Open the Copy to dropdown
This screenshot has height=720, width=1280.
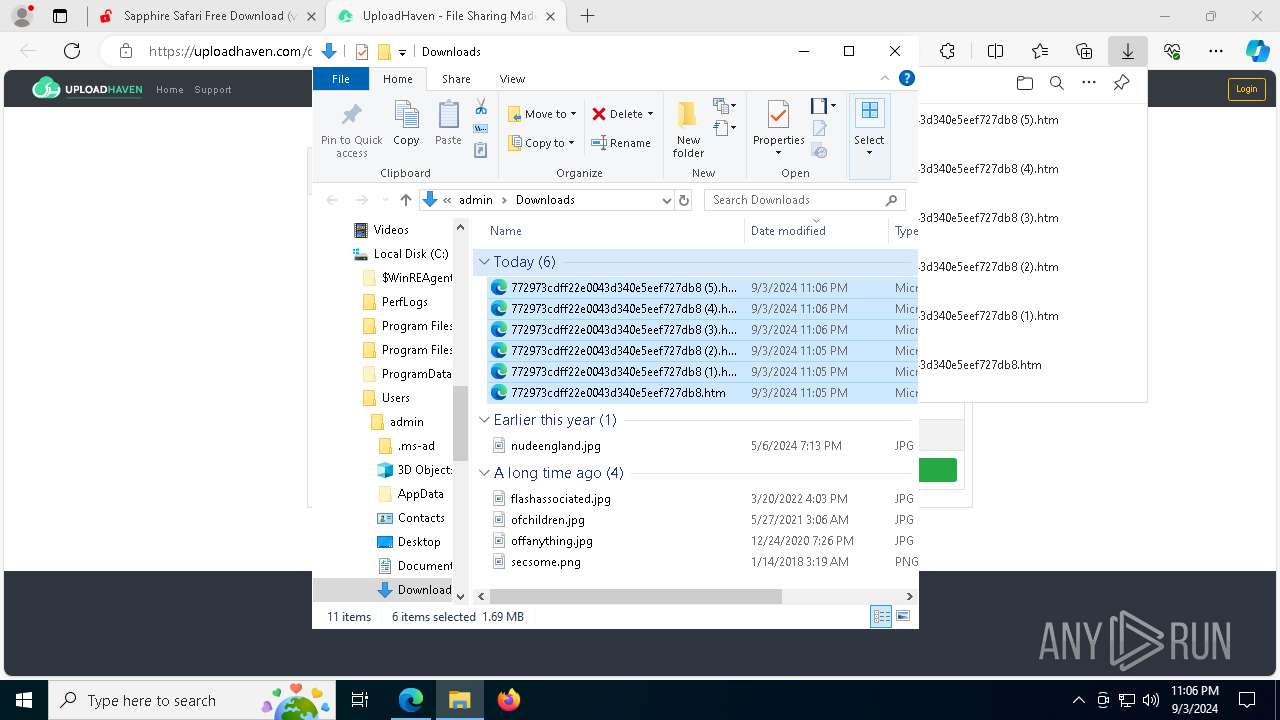point(541,143)
